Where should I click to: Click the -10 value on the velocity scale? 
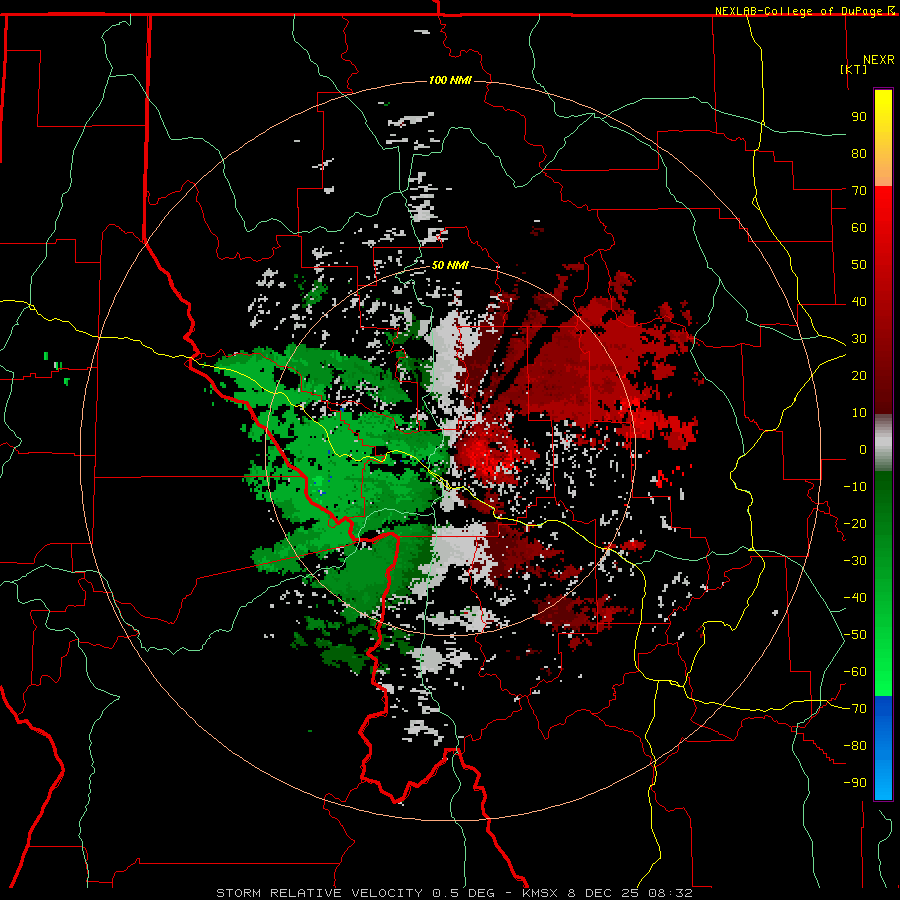855,487
